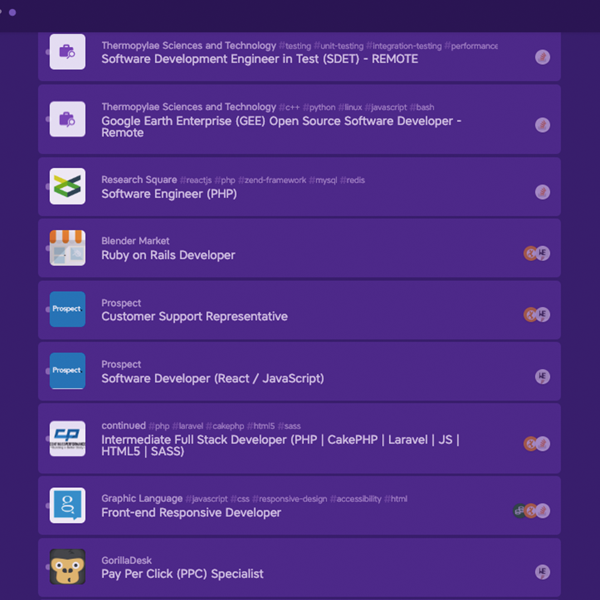
Task: Click the WE source badge on Ruby on Rails Developer row
Action: click(543, 253)
